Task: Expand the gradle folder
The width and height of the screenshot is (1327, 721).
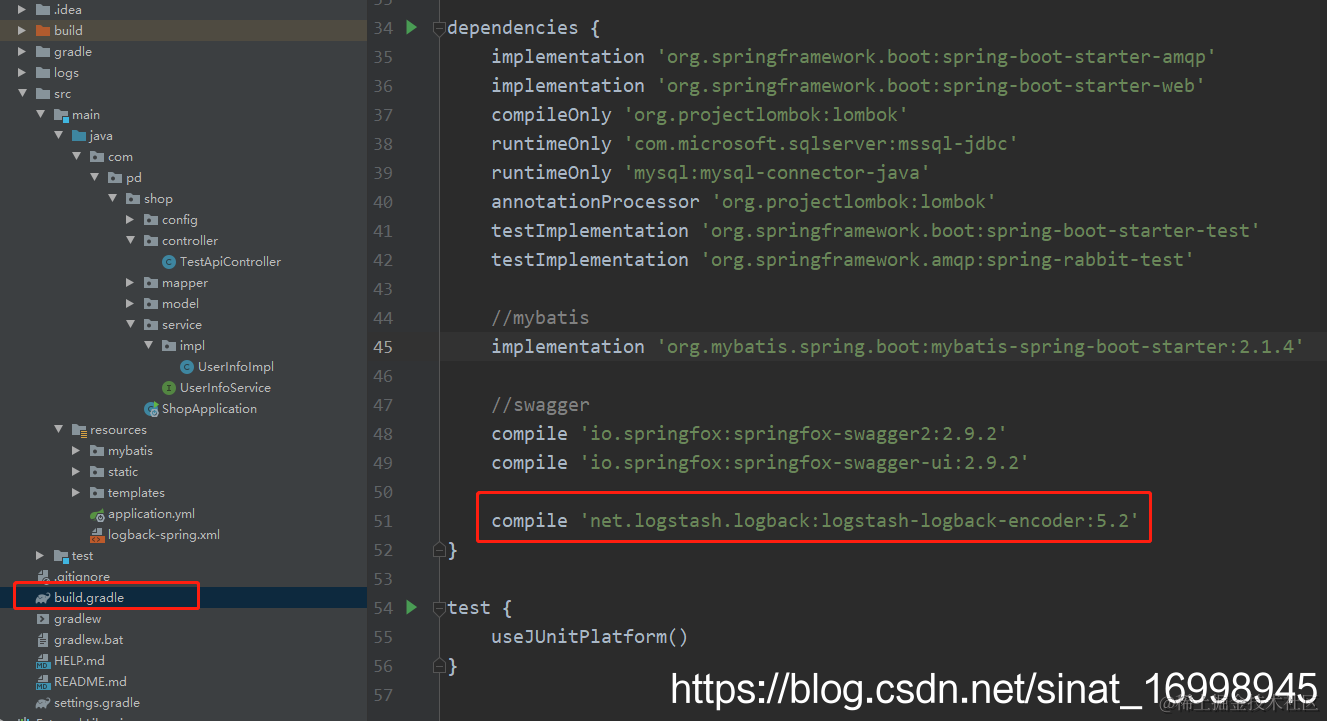Action: click(x=23, y=52)
